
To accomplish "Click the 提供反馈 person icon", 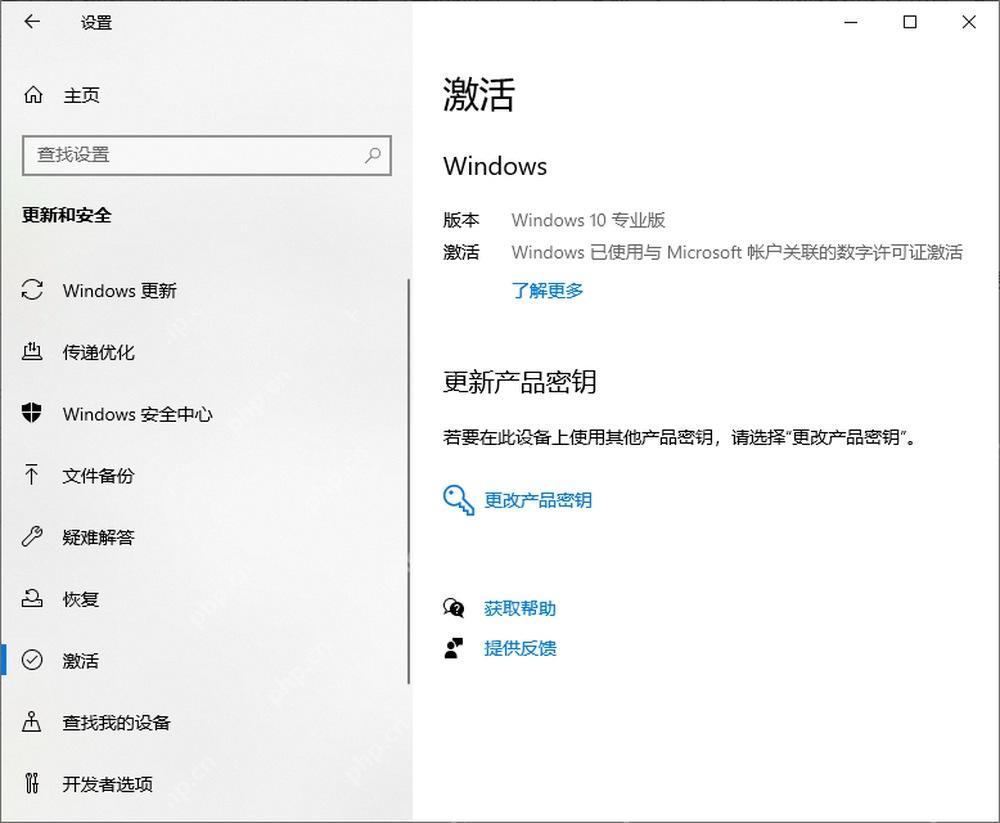I will [x=453, y=648].
